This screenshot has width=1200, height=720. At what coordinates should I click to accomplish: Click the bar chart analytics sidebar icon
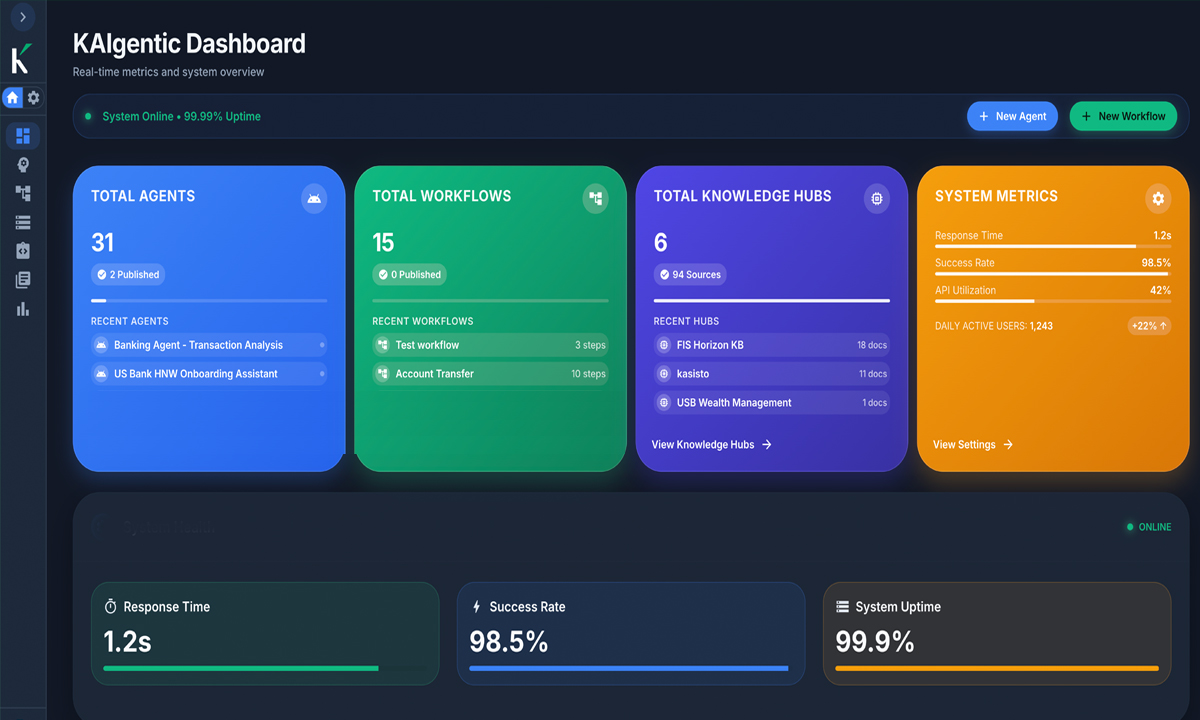(23, 309)
